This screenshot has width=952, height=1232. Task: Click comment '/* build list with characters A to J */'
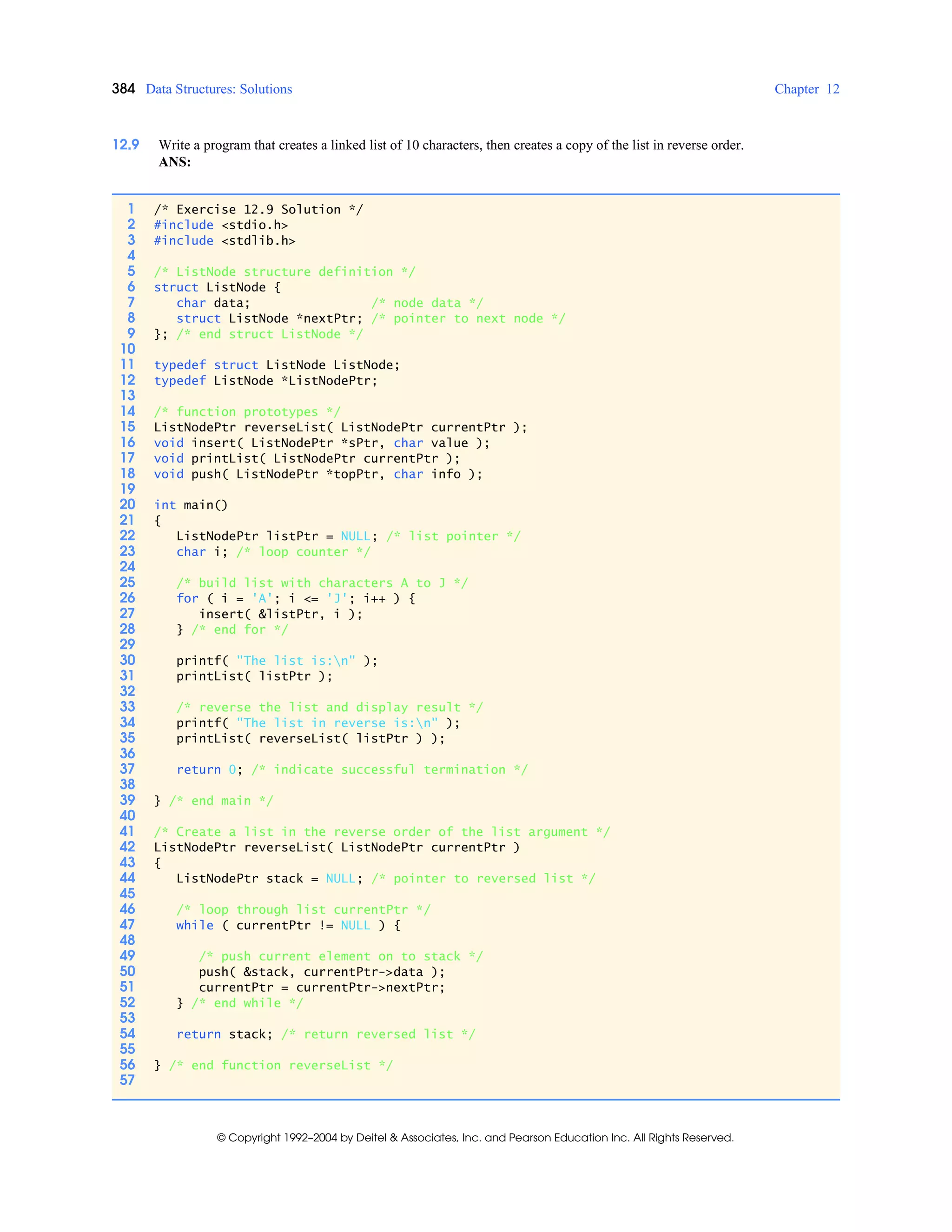click(x=322, y=583)
